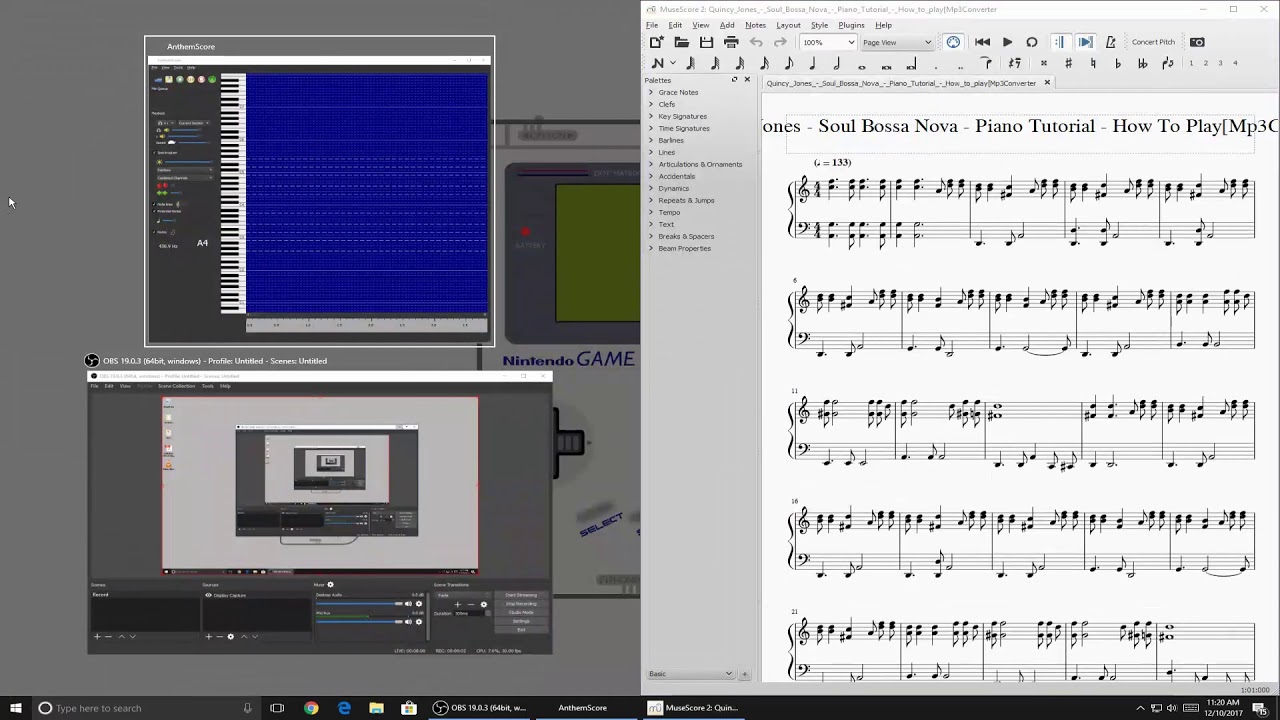
Task: Apply sharp accidental
Action: click(x=1068, y=63)
